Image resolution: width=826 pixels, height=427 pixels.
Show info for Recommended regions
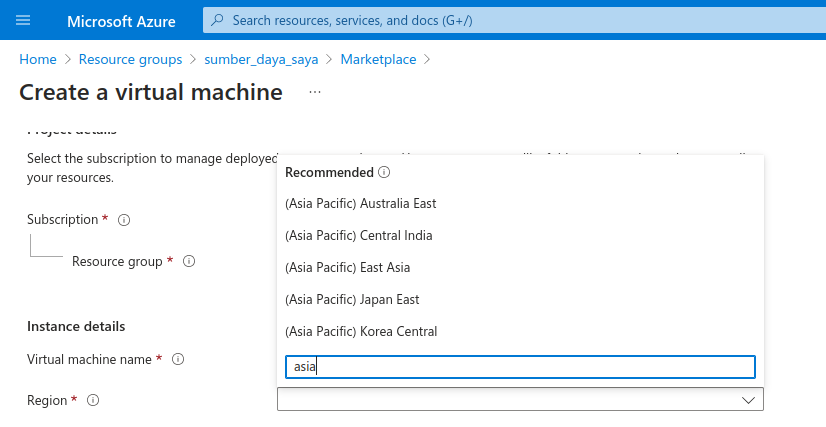(x=384, y=172)
